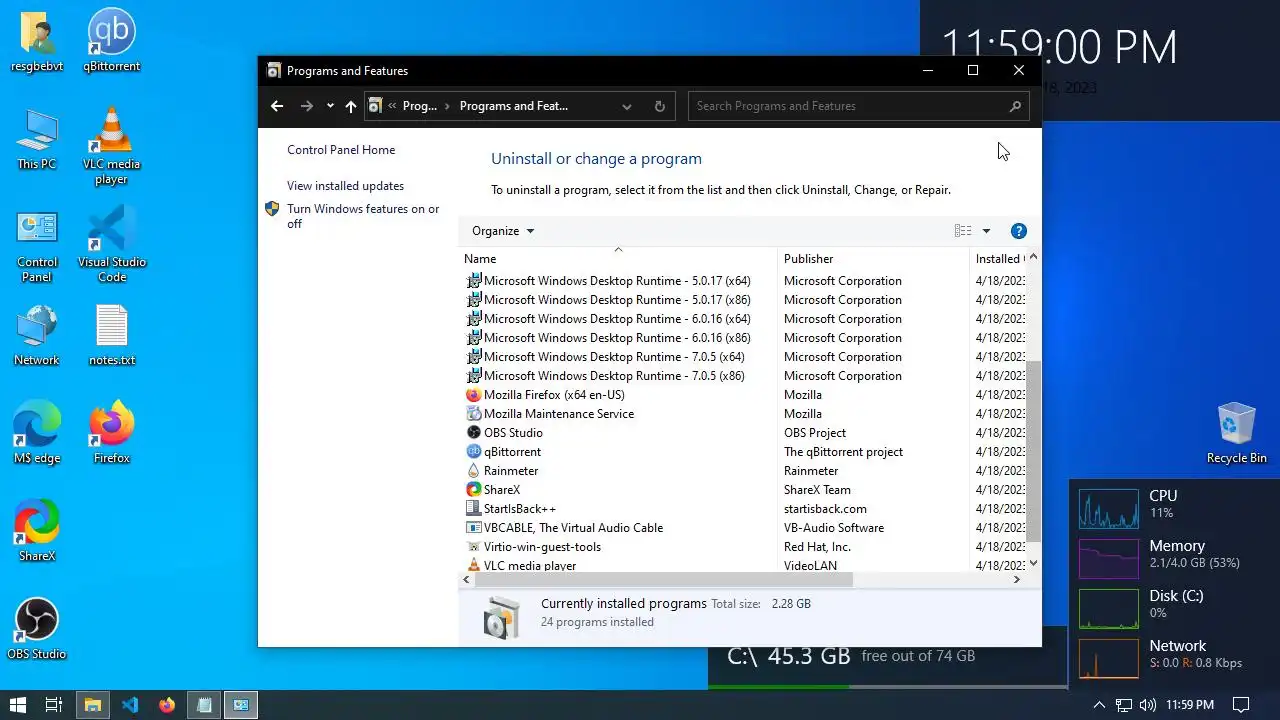
Task: Open Control Panel Home link
Action: (341, 150)
